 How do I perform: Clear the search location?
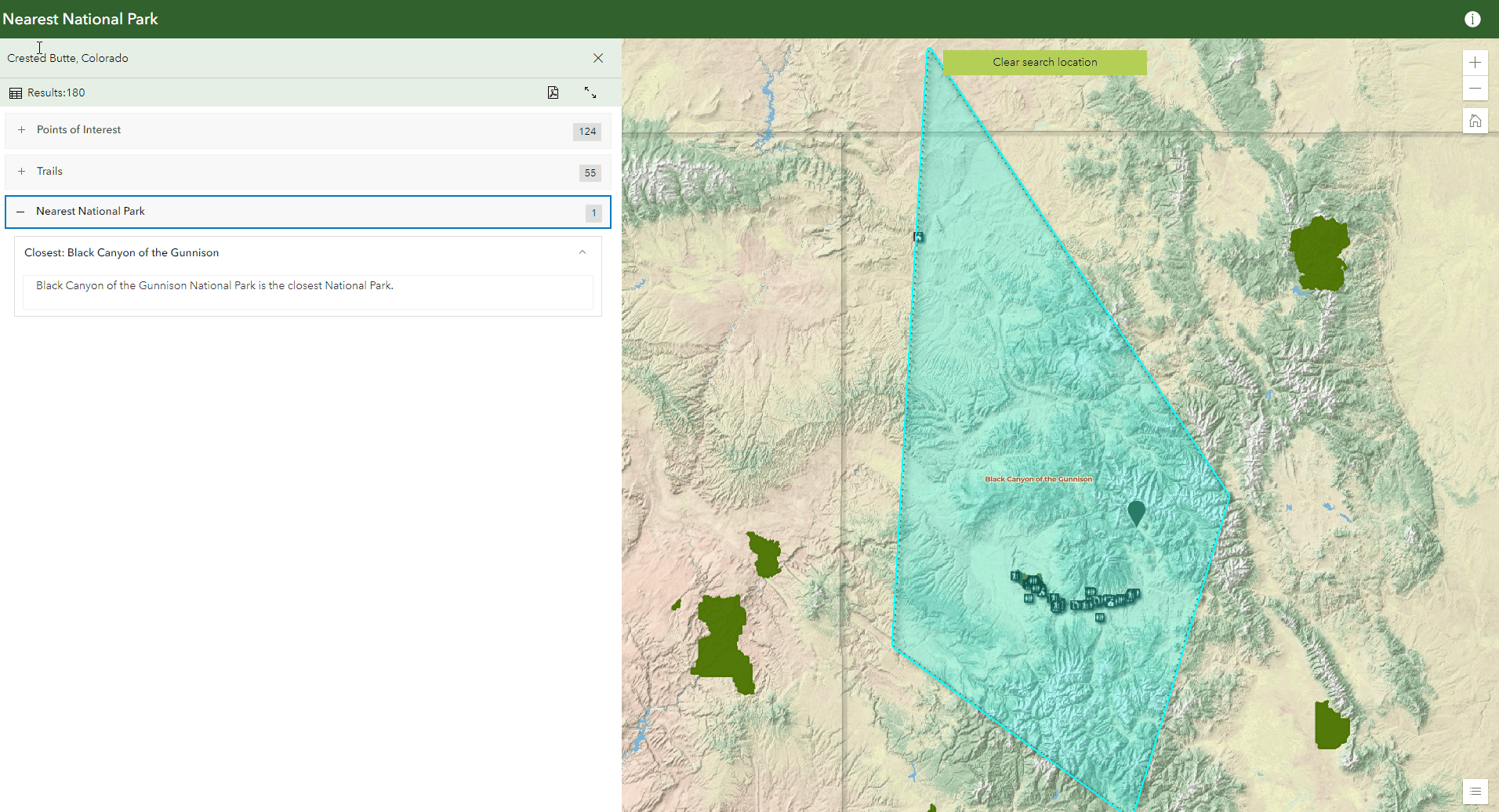tap(1044, 62)
